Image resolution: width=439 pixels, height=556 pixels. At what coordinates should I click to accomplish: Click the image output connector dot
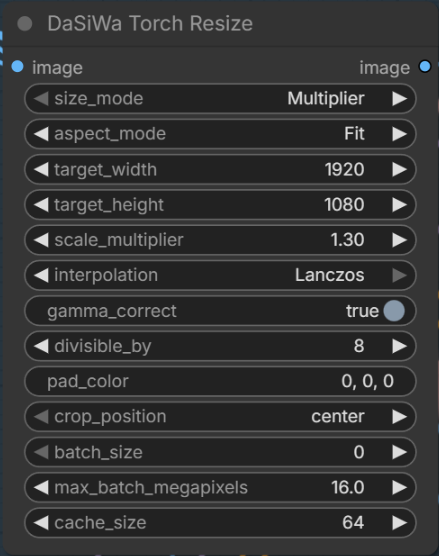pyautogui.click(x=424, y=66)
